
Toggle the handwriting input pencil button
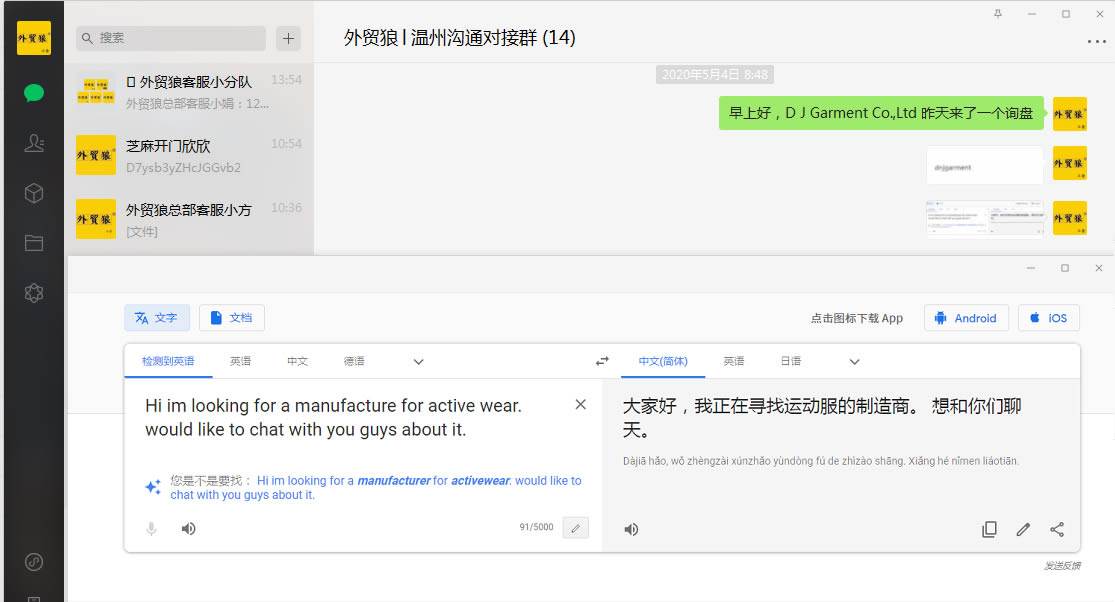click(575, 528)
